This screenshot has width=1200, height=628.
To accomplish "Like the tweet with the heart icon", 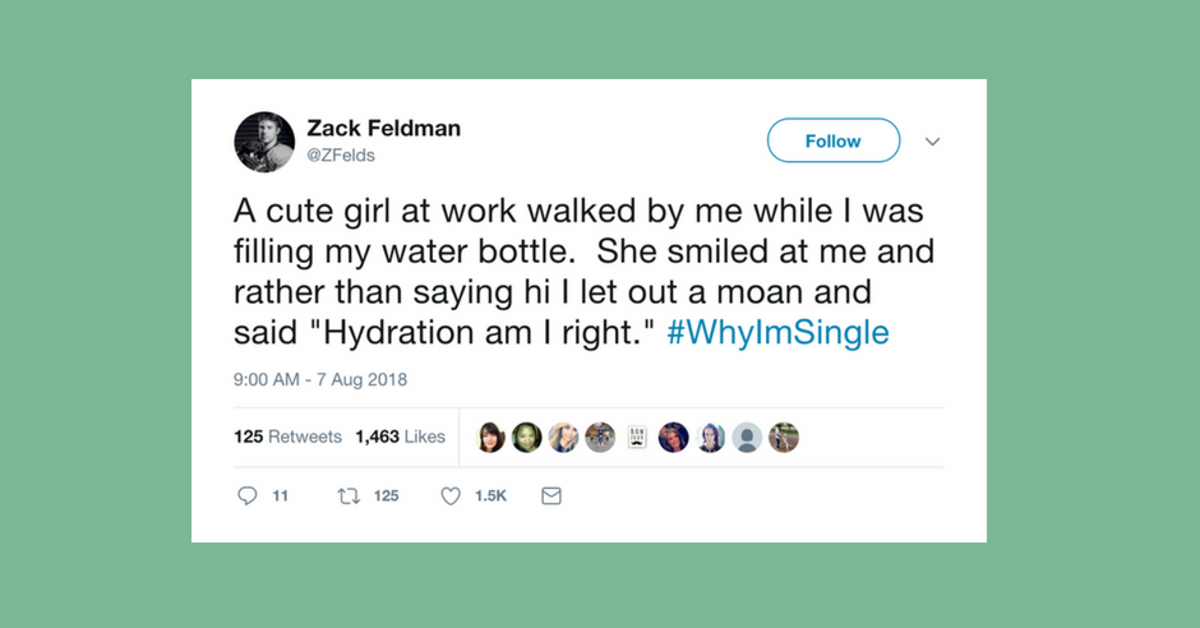I will 451,495.
